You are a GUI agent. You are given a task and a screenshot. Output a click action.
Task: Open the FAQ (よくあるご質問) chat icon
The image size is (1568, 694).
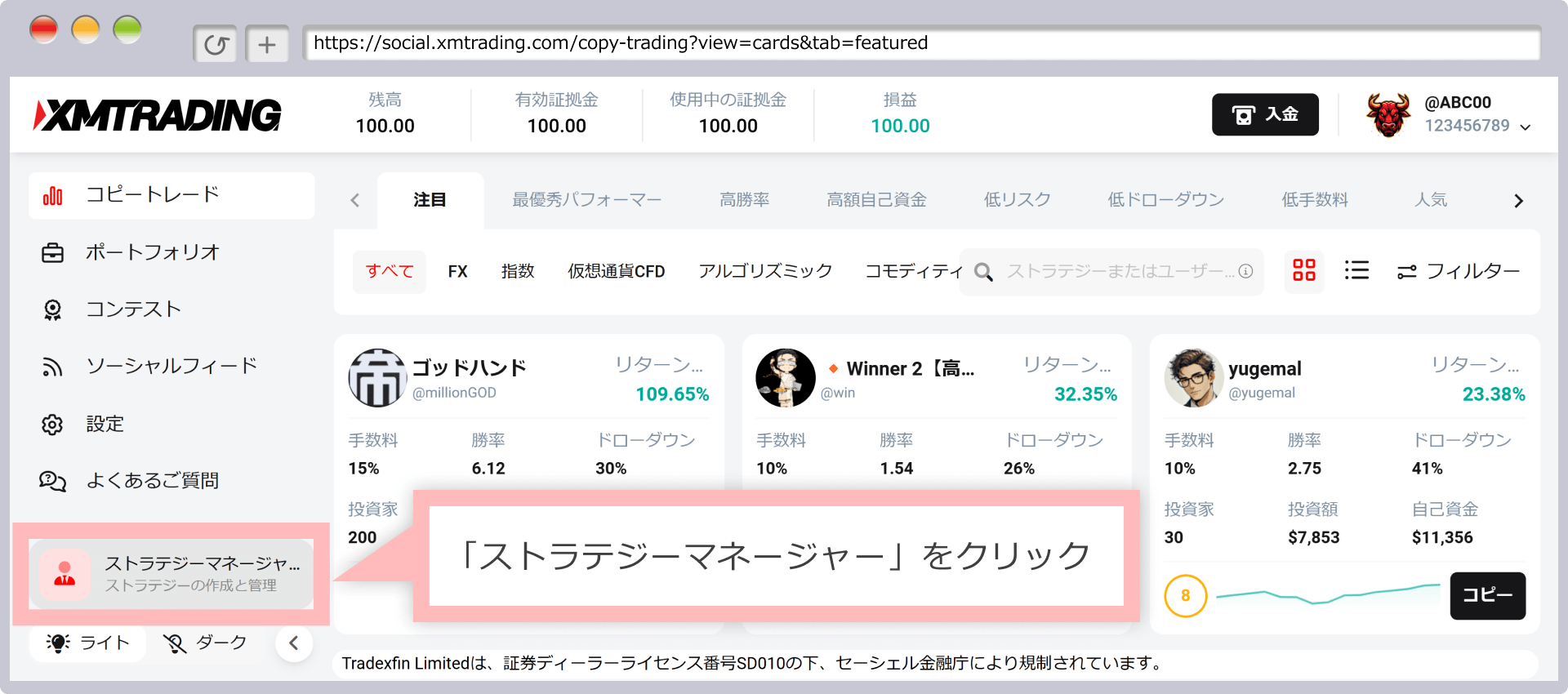point(52,482)
